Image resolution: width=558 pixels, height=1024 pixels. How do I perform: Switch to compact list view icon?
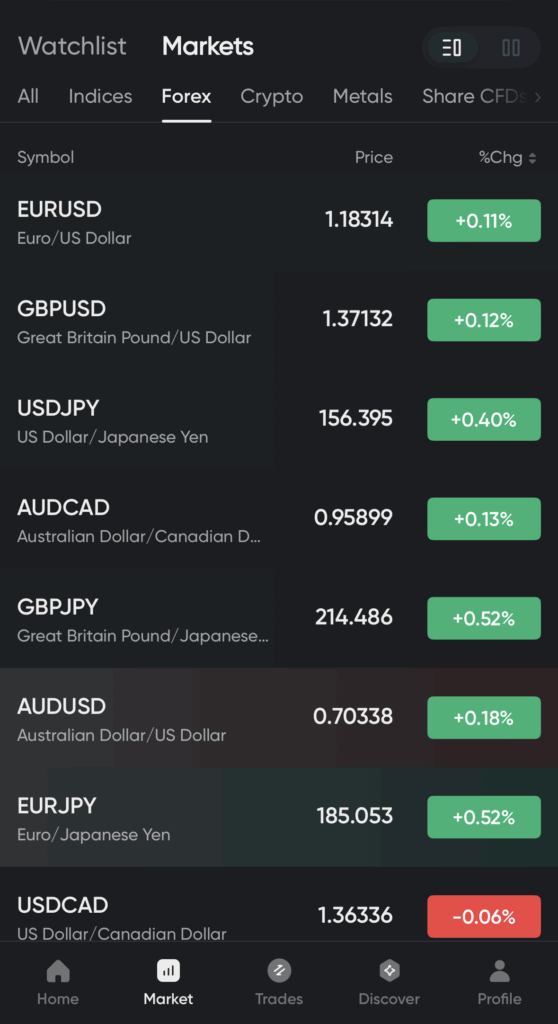pyautogui.click(x=451, y=48)
